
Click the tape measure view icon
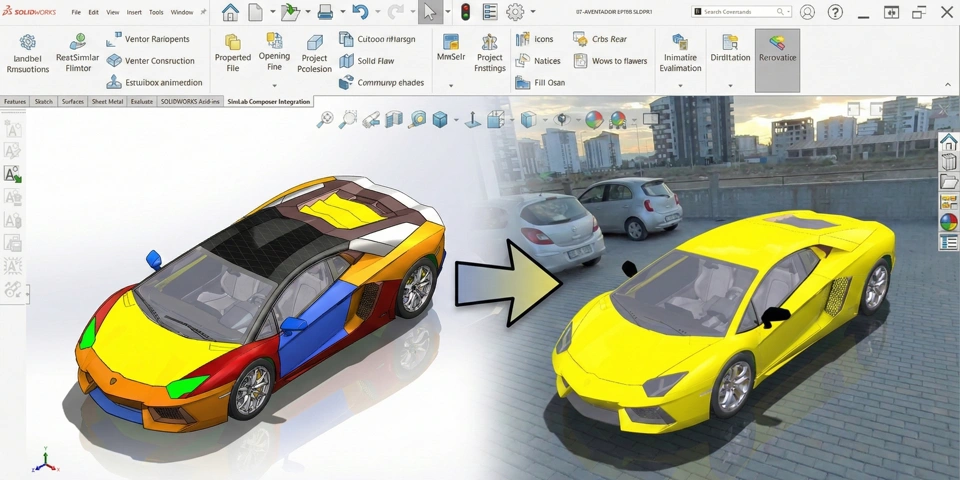(418, 119)
